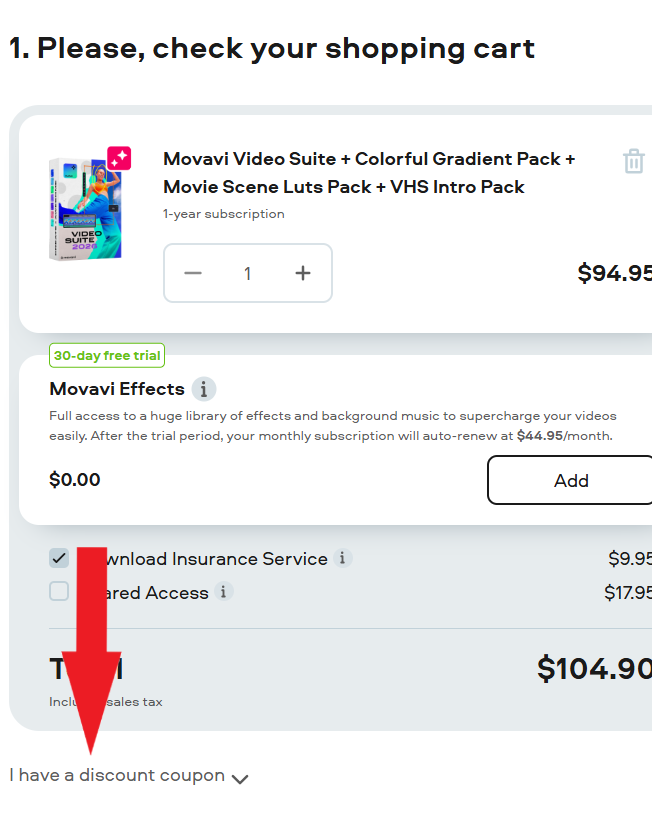The width and height of the screenshot is (652, 816).
Task: Select the 30-day free trial badge
Action: pyautogui.click(x=106, y=355)
